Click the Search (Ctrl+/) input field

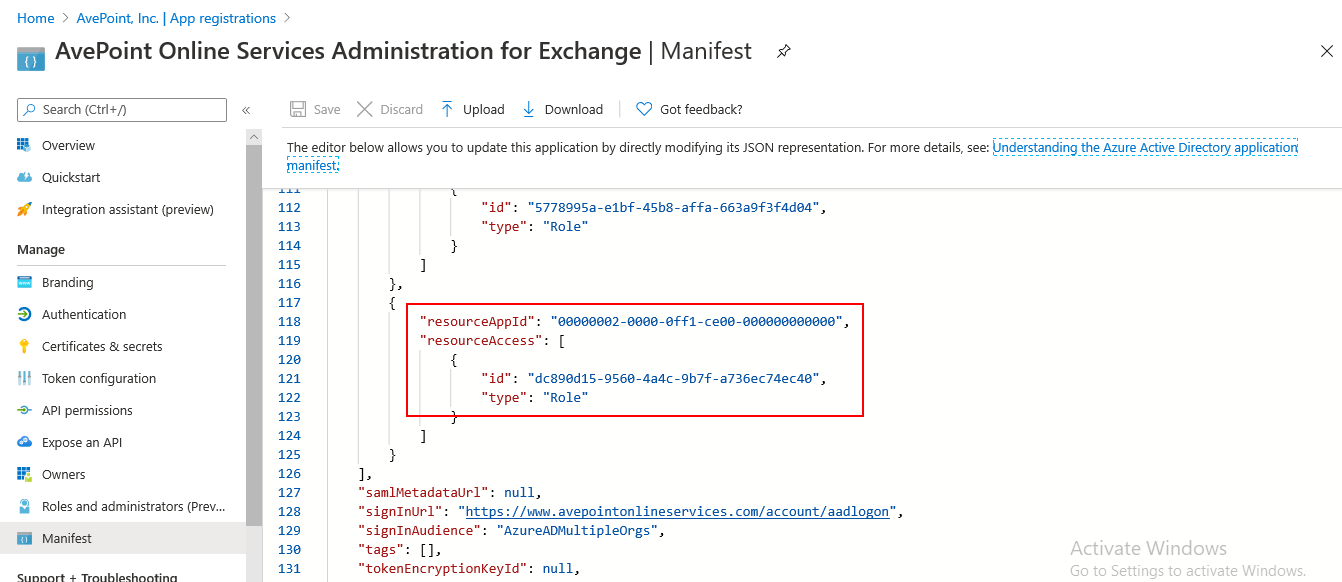(120, 109)
